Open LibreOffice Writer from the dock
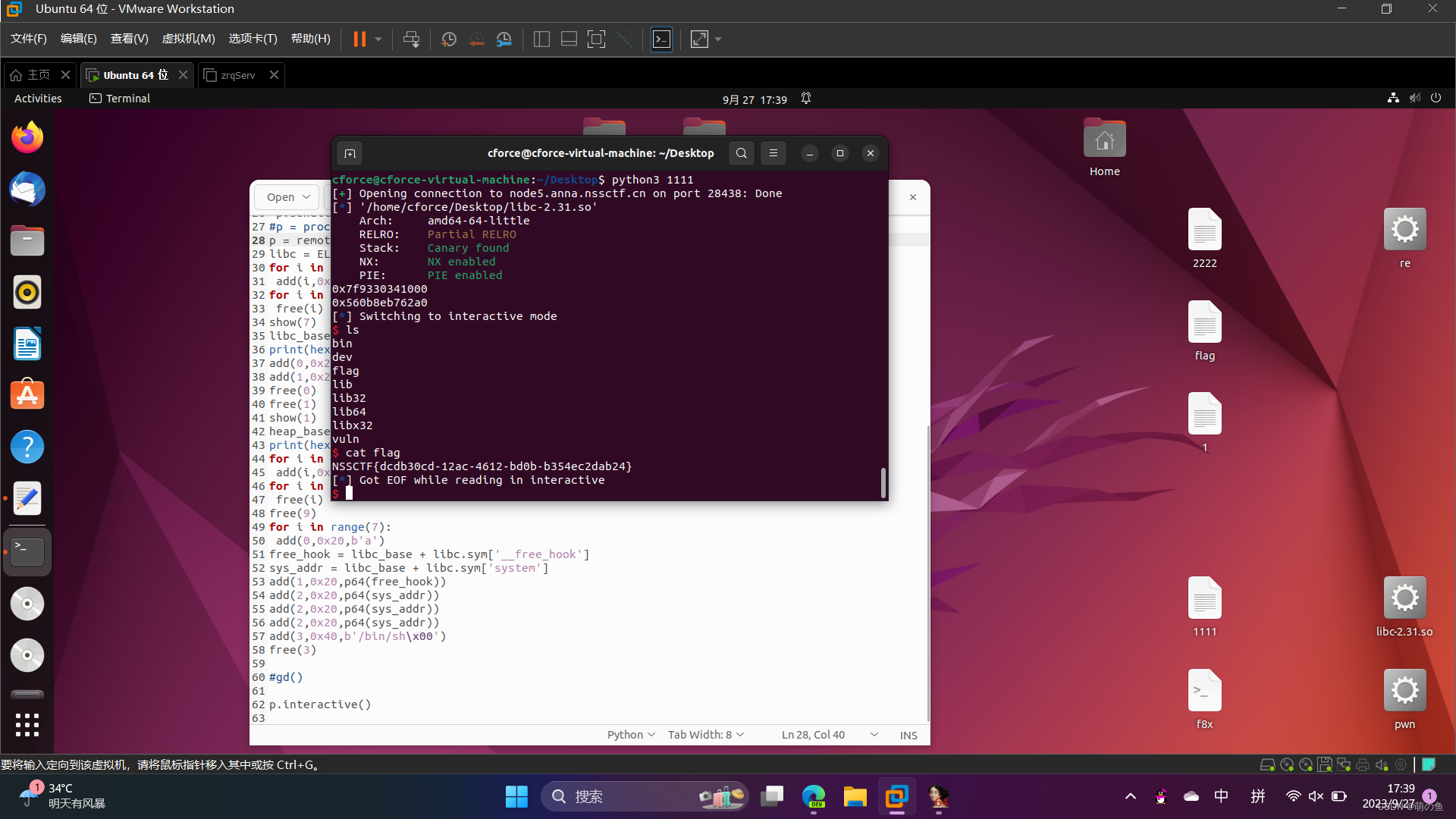The image size is (1456, 819). click(x=27, y=344)
